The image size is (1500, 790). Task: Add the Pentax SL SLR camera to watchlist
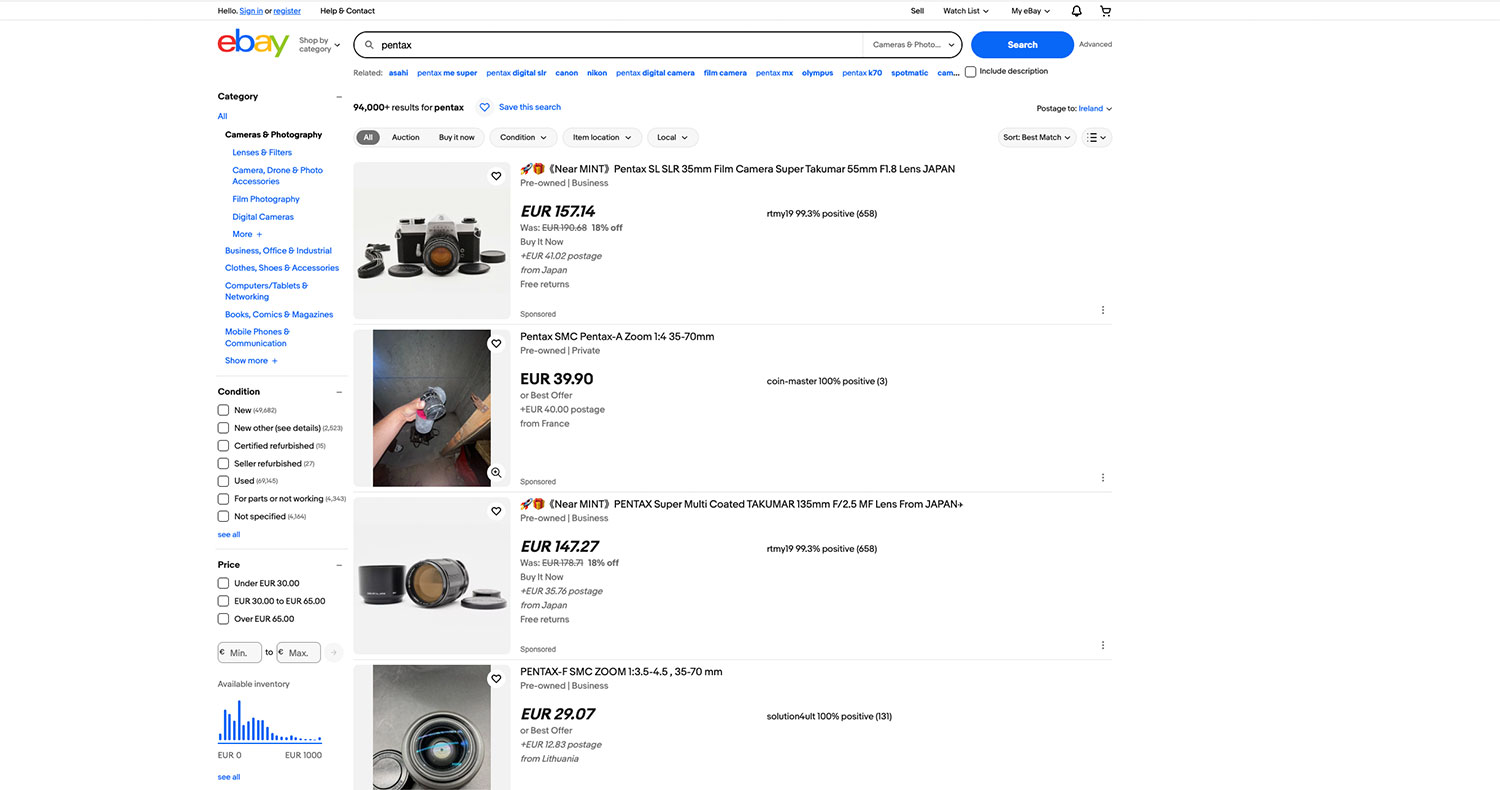tap(496, 176)
